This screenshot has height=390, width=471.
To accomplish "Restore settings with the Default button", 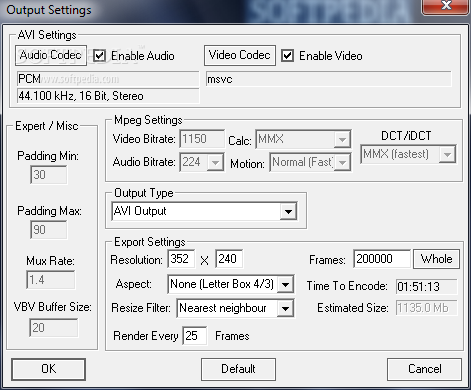I will coord(238,369).
